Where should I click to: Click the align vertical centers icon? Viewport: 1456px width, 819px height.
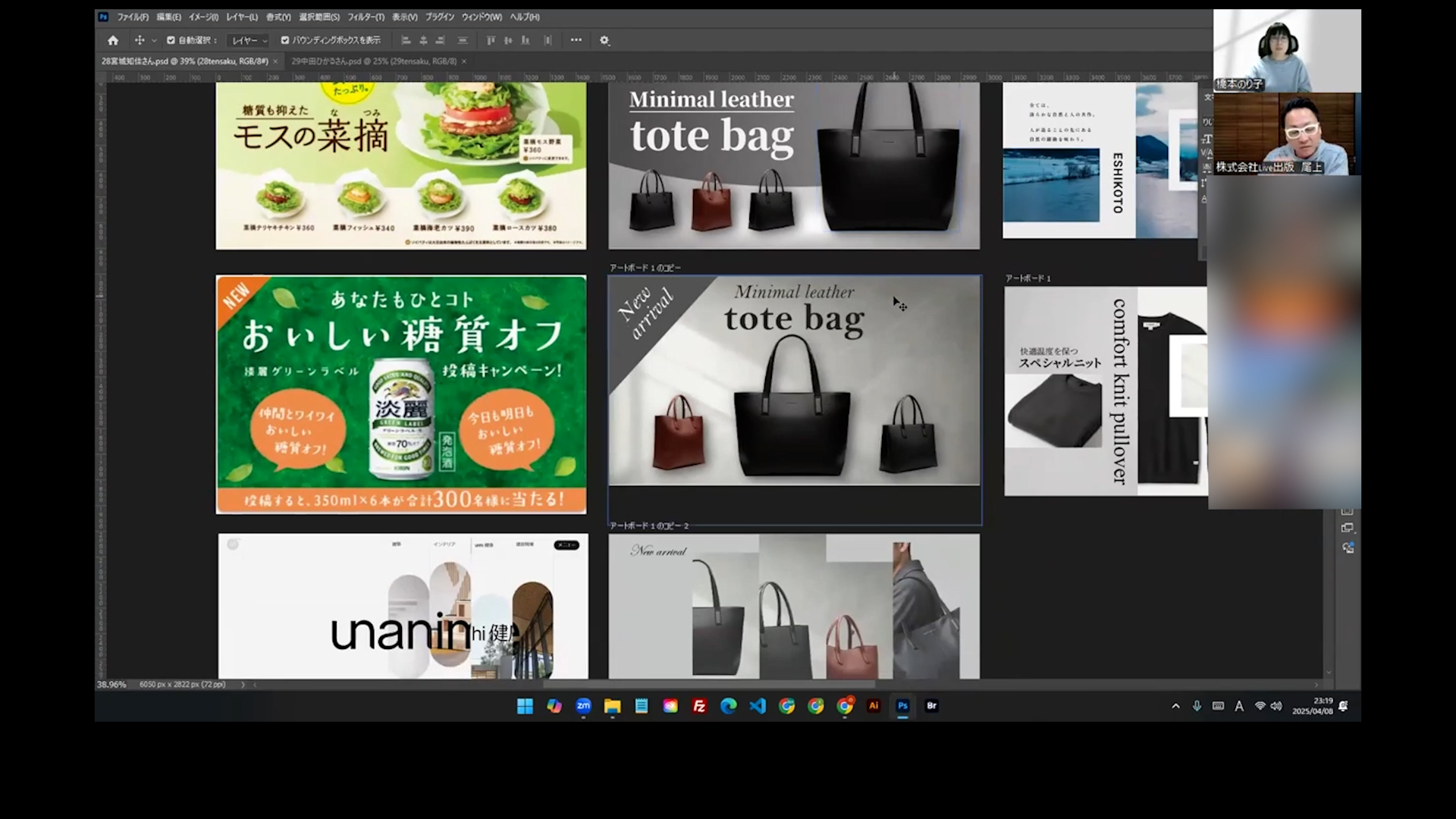[x=508, y=40]
